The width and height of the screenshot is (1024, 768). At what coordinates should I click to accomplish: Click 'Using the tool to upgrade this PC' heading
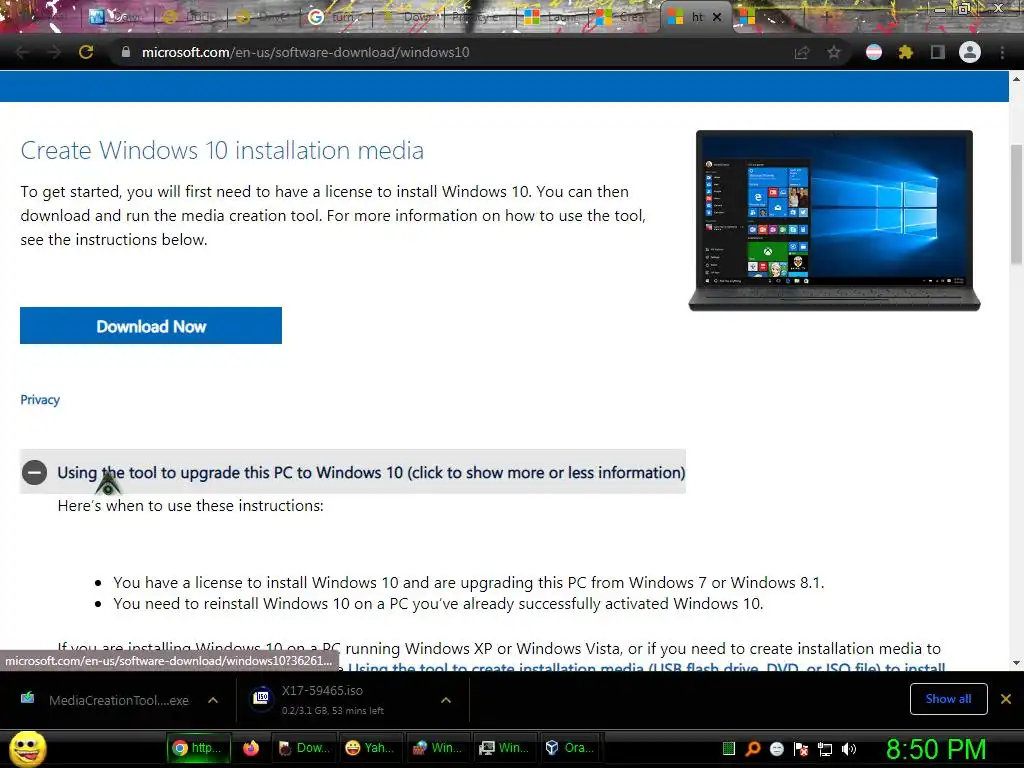[x=371, y=472]
